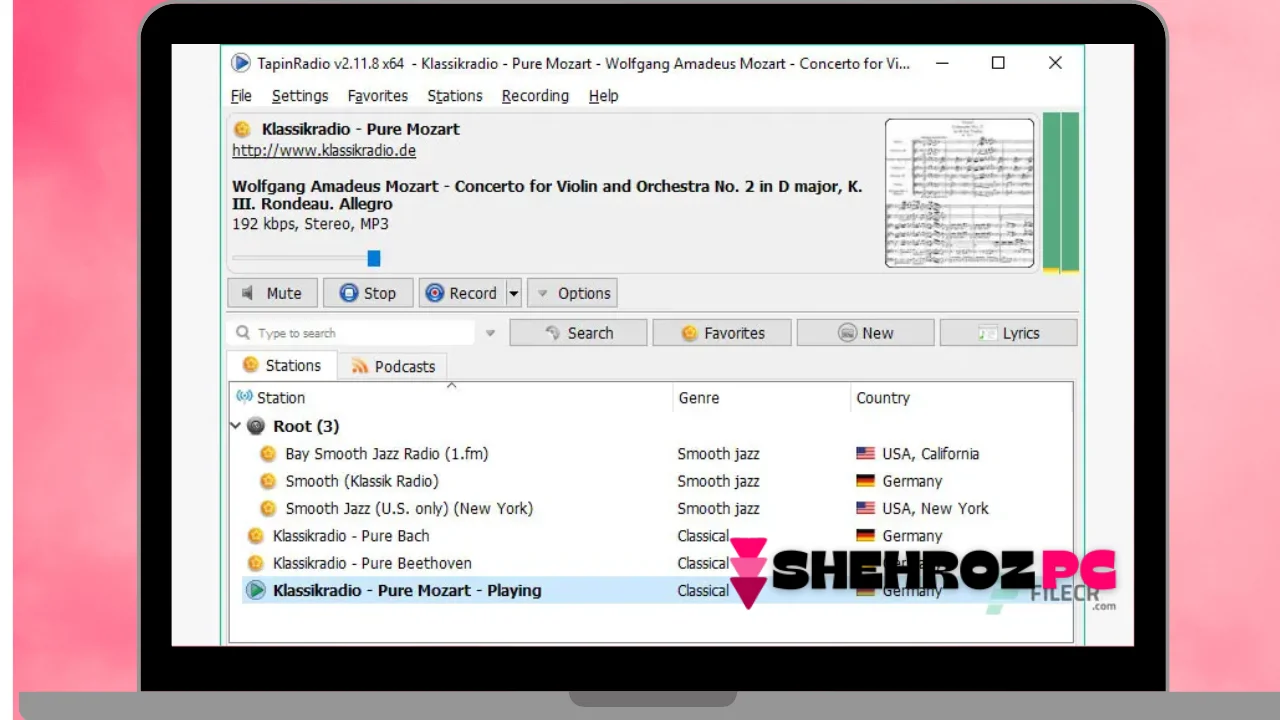Sort by the Station column header
This screenshot has width=1280, height=720.
451,397
